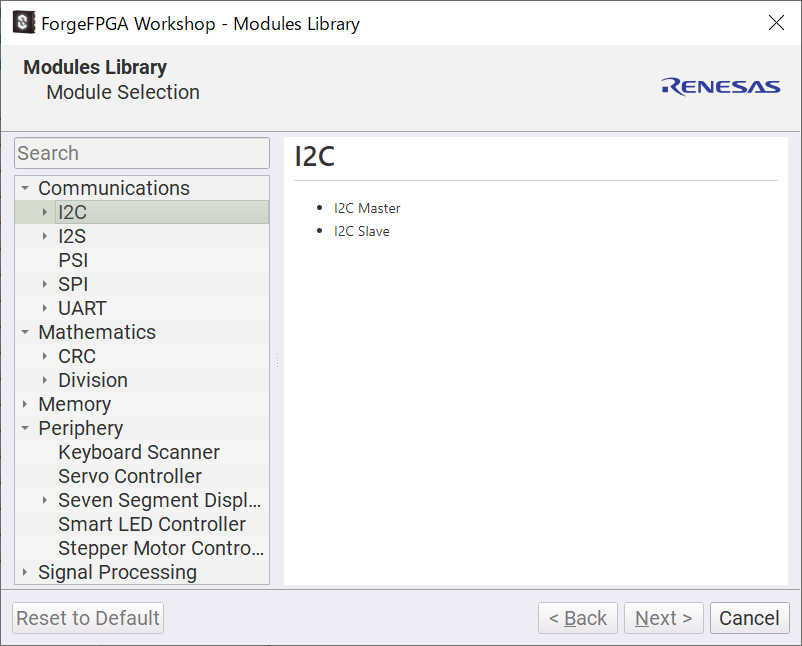802x646 pixels.
Task: Click the Renesas logo
Action: click(720, 87)
